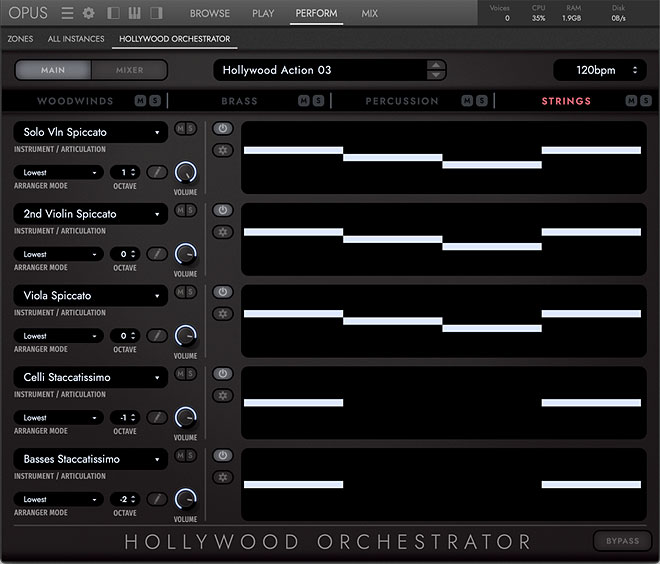Click the edit slash icon for 2nd Violin Spiccato
660x564 pixels.
point(157,254)
